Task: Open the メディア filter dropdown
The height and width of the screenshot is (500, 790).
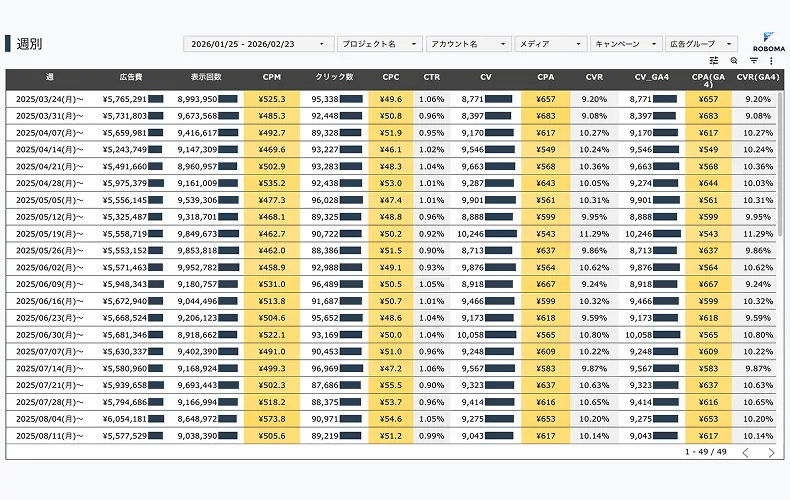Action: tap(550, 44)
